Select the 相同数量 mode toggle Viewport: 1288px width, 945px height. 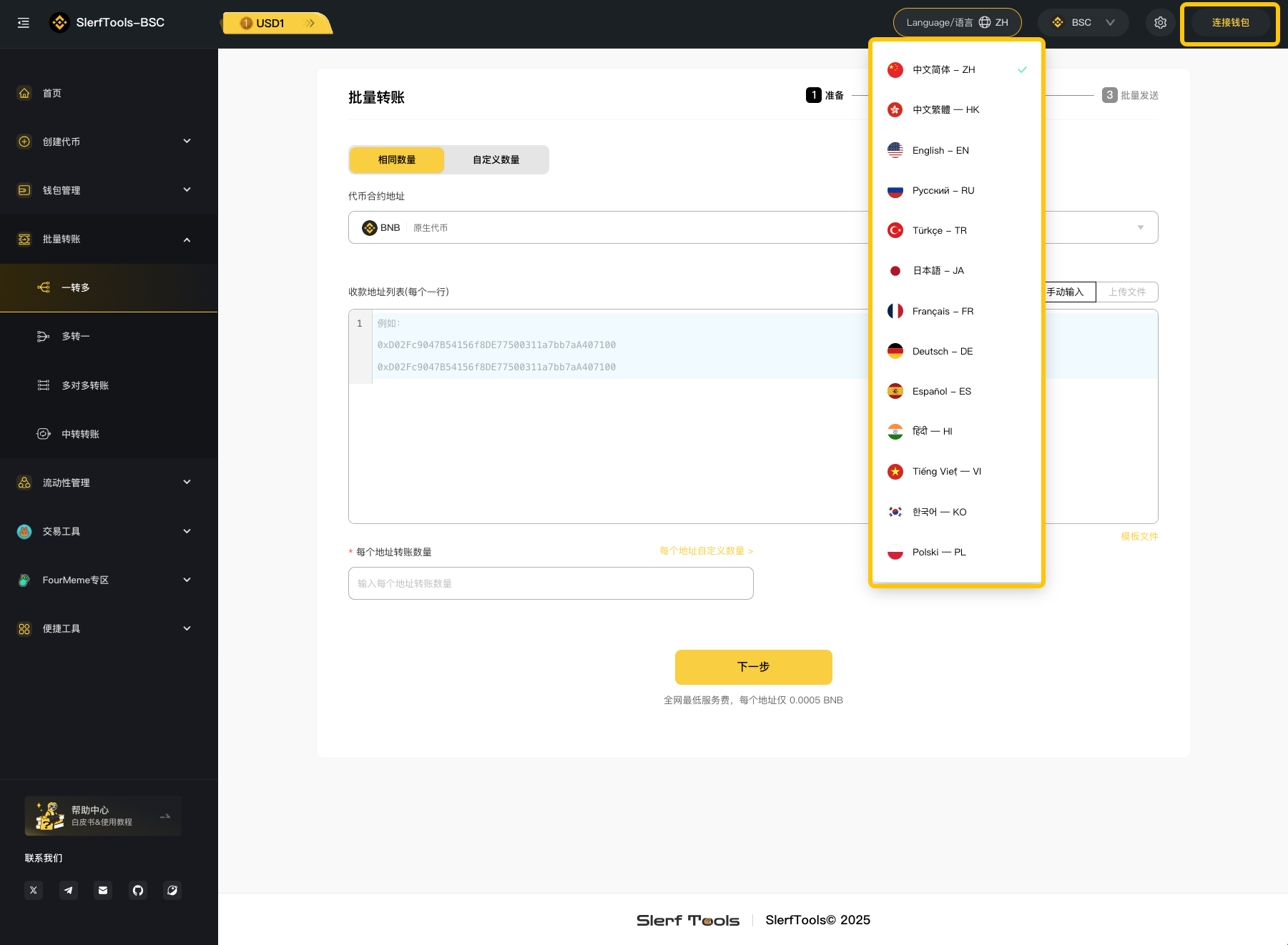click(397, 159)
